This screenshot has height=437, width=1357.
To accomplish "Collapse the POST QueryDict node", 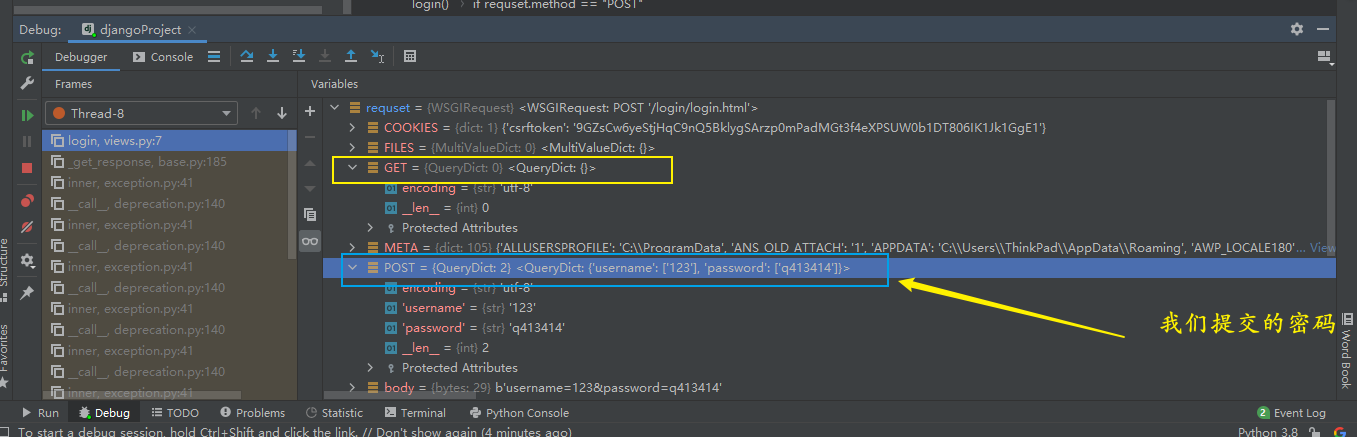I will [352, 268].
